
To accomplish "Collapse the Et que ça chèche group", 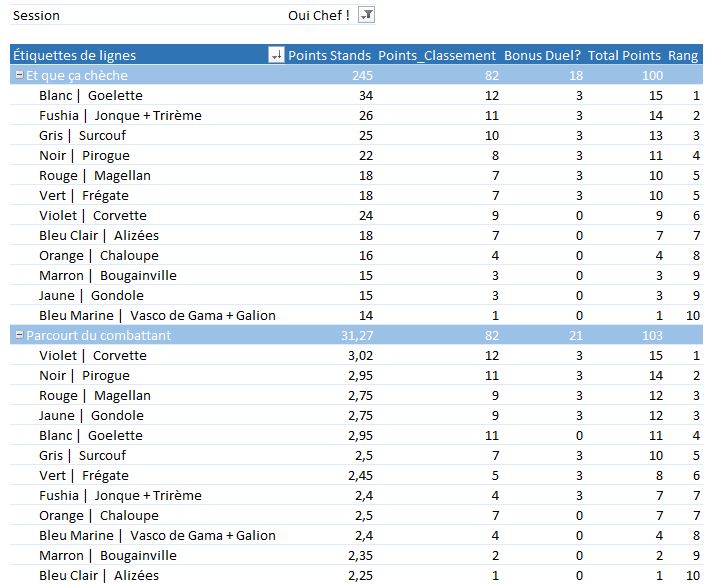I will [18, 76].
